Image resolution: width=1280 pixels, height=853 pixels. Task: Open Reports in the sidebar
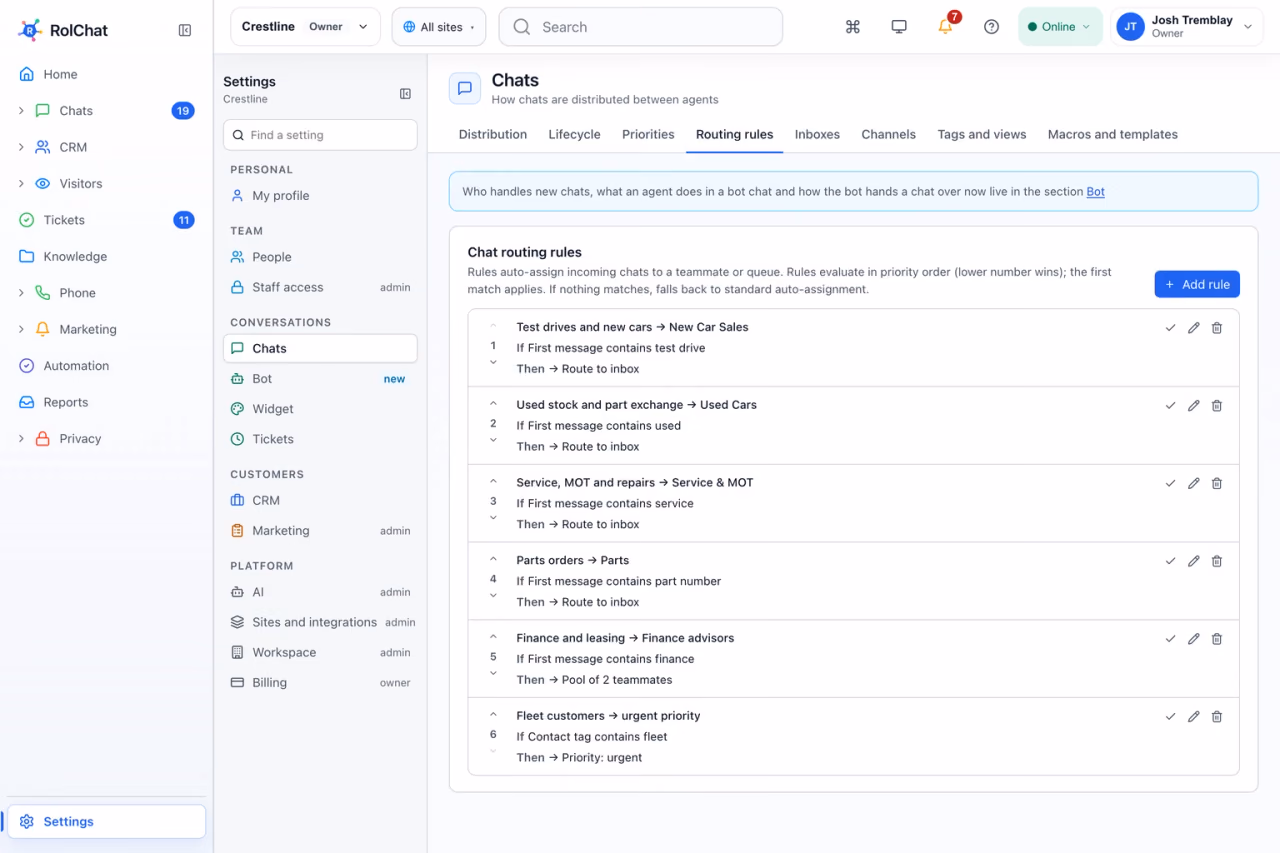(106, 402)
